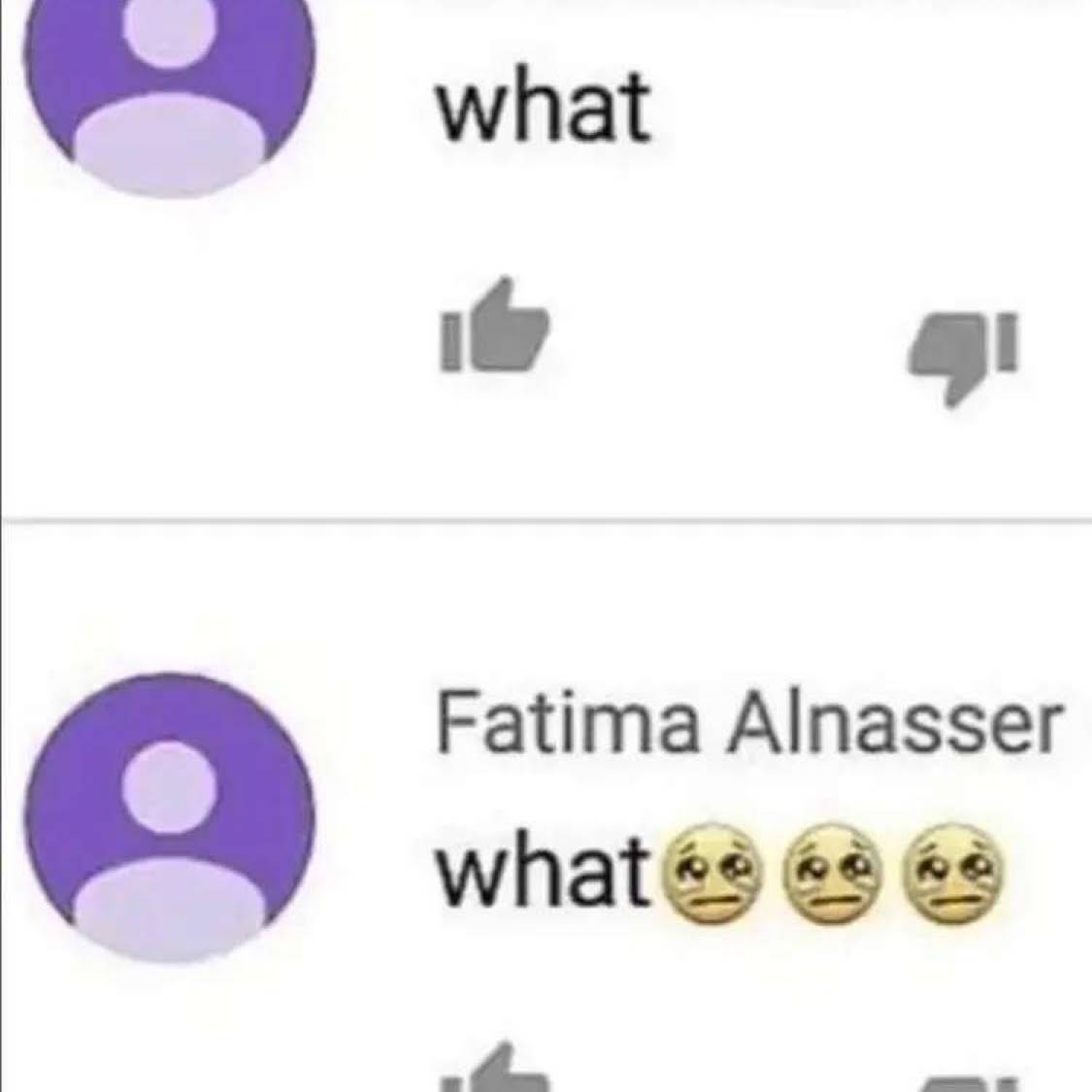1092x1092 pixels.
Task: Click the surname "Alnasser" in the username
Action: point(895,722)
